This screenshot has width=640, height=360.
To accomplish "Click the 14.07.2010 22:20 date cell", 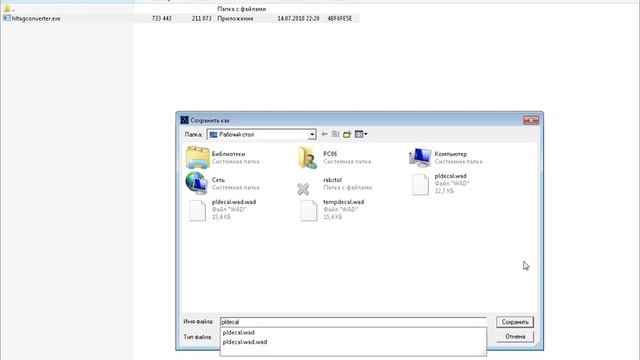I will pos(298,18).
